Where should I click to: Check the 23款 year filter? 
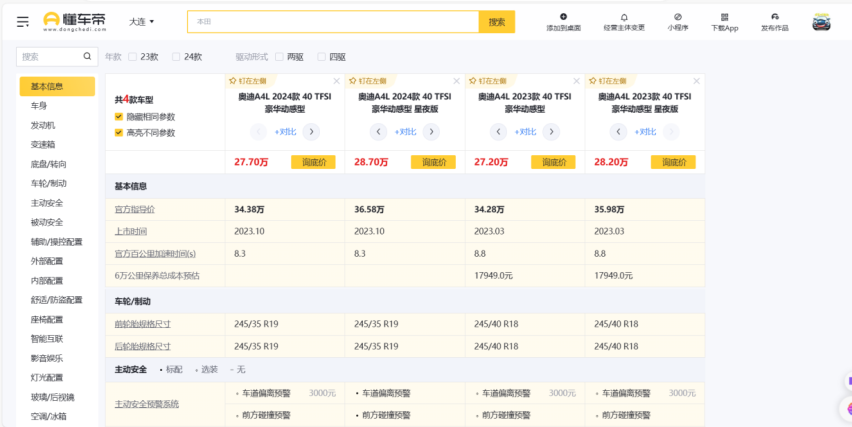click(x=133, y=57)
